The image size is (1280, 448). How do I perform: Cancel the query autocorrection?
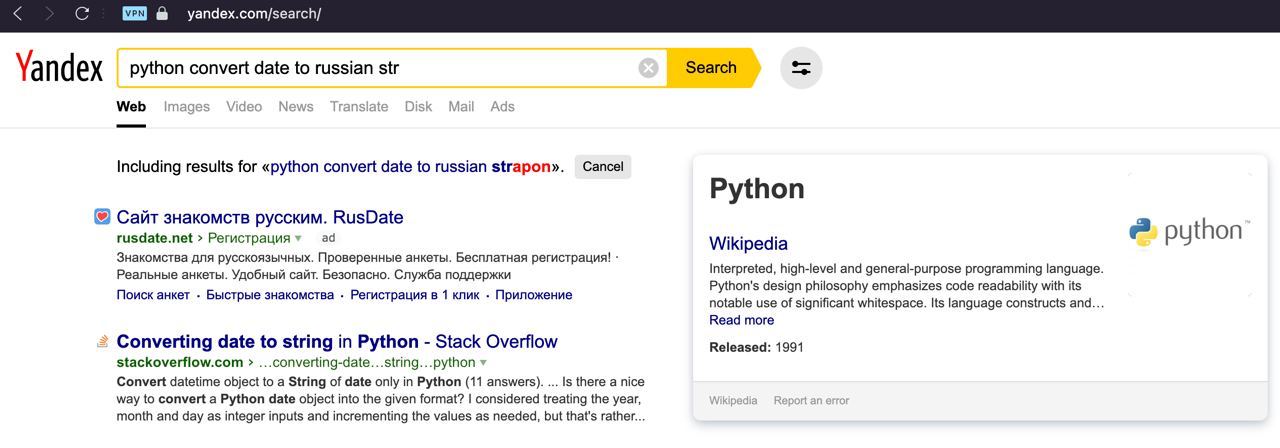[x=603, y=167]
